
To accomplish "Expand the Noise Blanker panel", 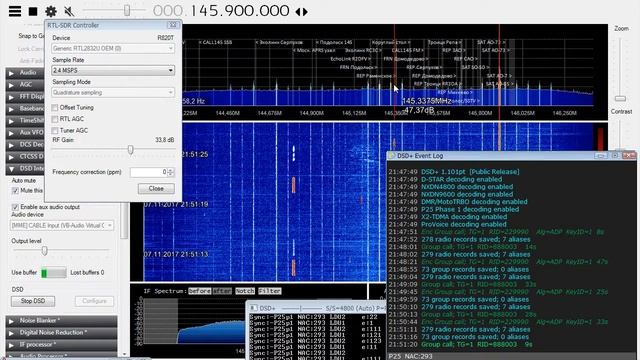I will 61,321.
